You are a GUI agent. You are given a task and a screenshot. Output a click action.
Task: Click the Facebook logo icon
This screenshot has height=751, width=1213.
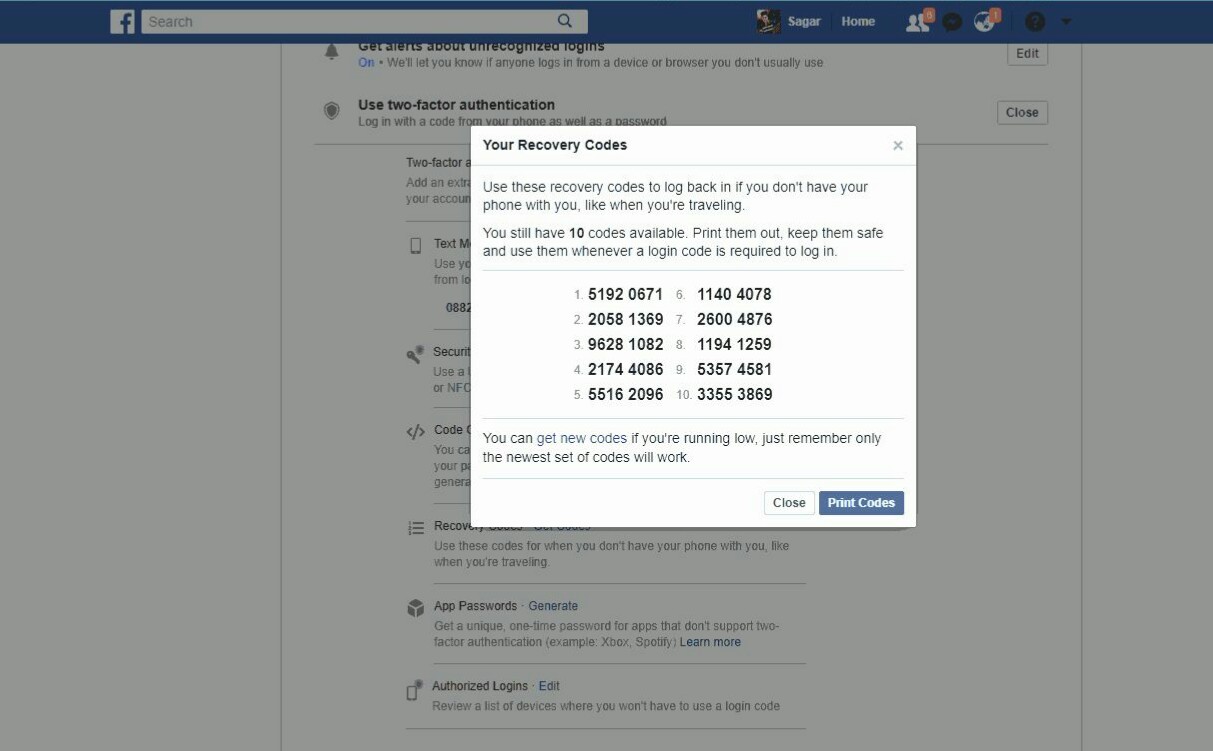[122, 21]
